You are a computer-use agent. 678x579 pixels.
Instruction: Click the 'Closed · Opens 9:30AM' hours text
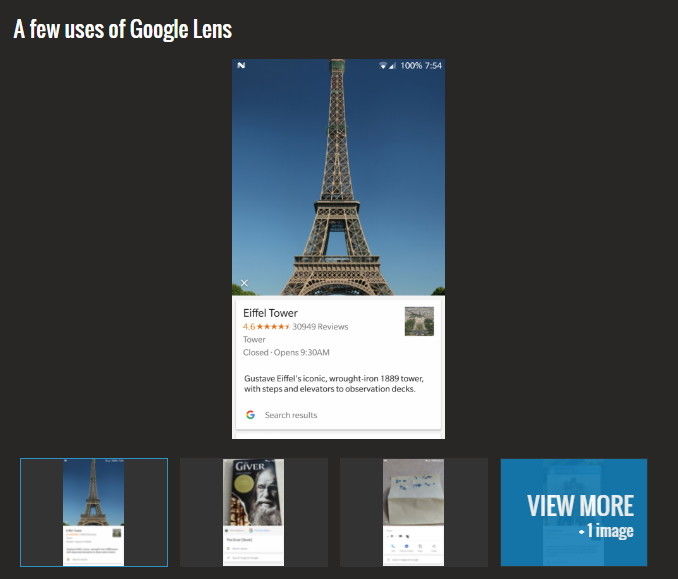286,352
